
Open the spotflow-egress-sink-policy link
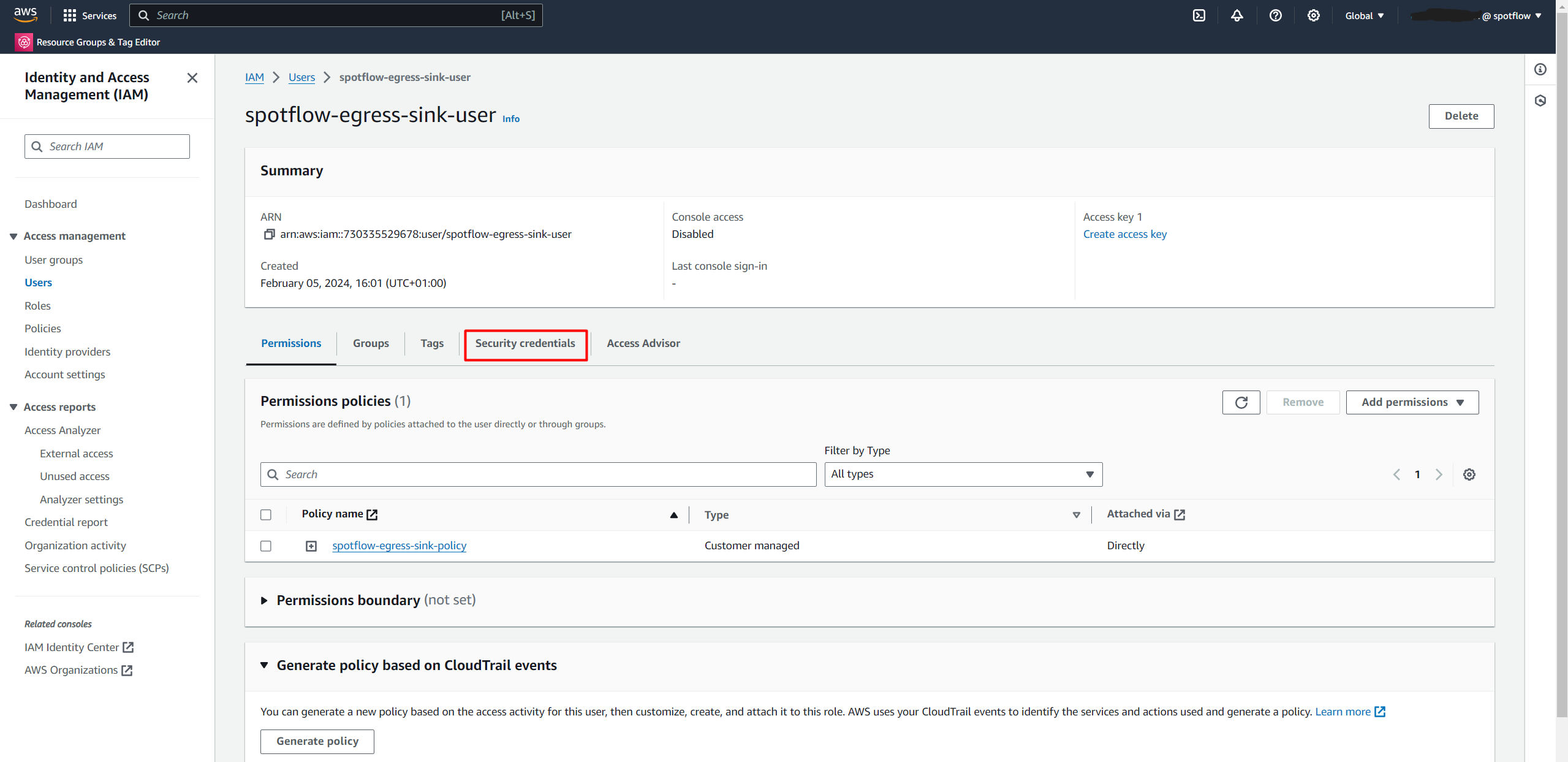[399, 546]
